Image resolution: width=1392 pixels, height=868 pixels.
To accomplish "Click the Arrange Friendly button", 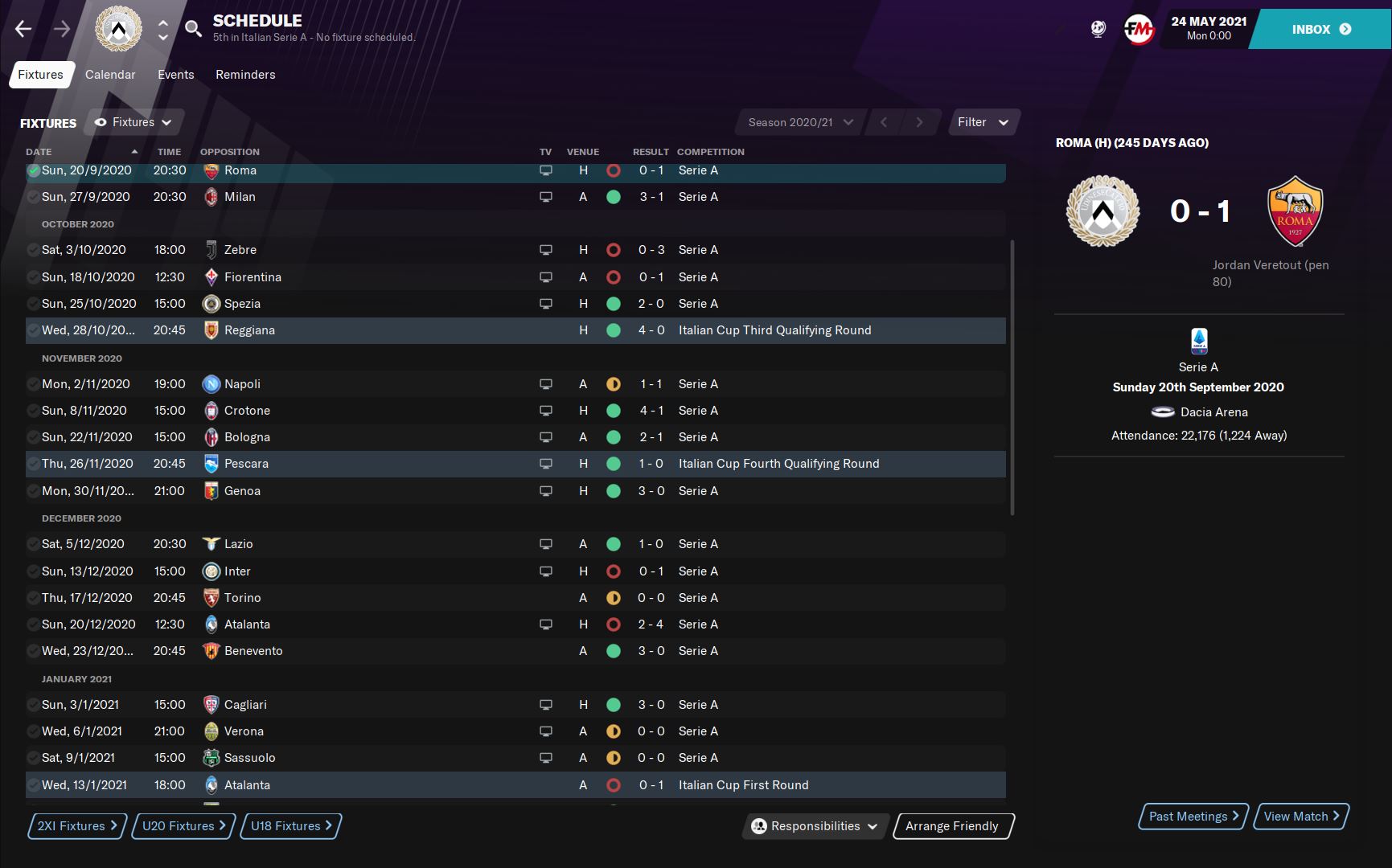I will click(952, 826).
